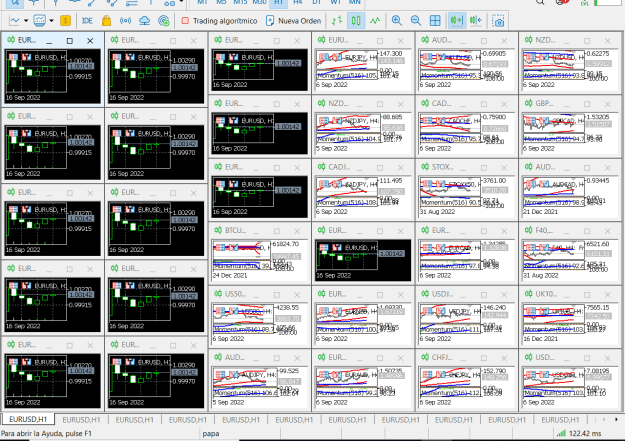Image resolution: width=625 pixels, height=441 pixels.
Task: Tile chart windows with grid icon
Action: click(x=435, y=21)
